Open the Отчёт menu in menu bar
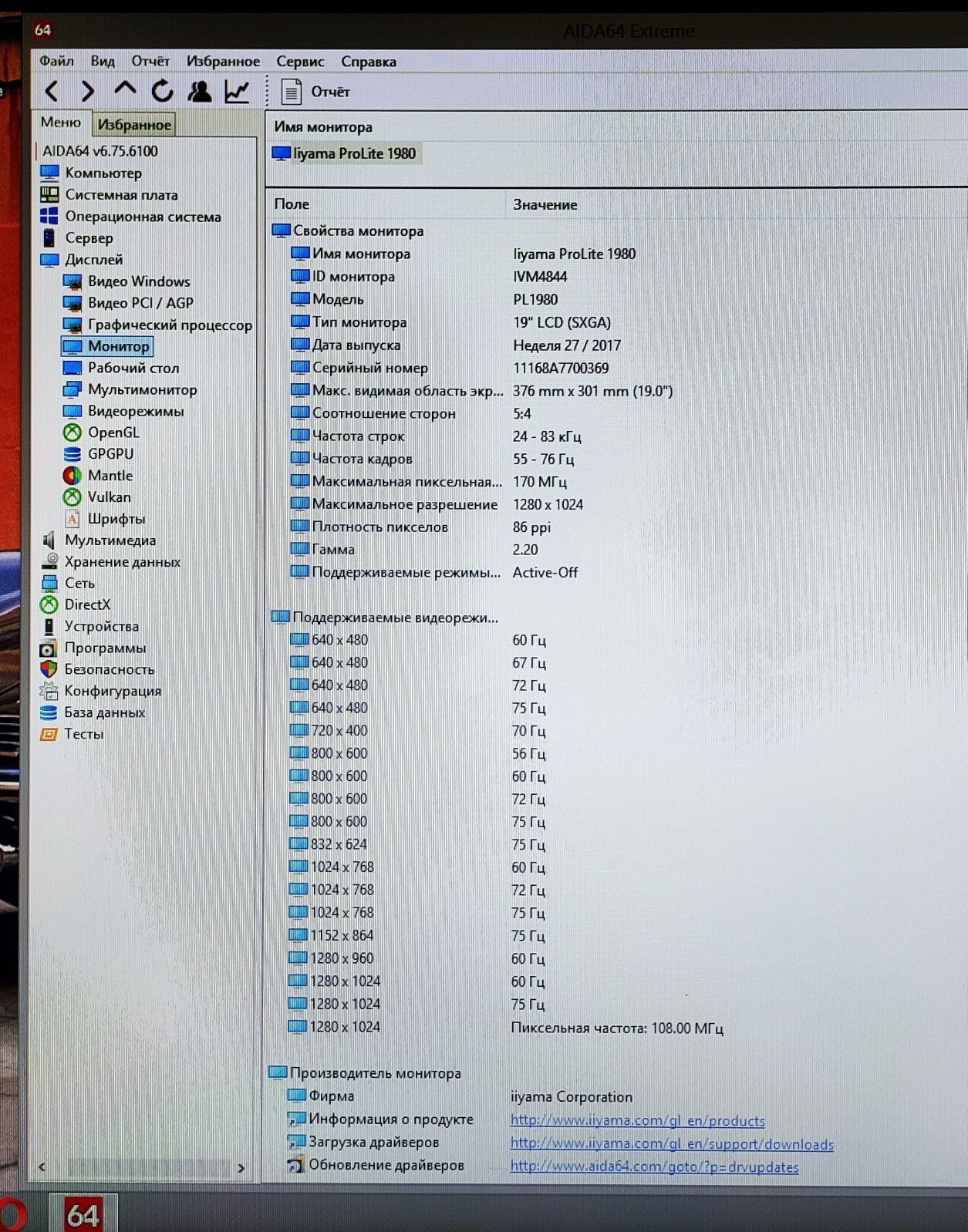This screenshot has width=968, height=1232. click(150, 61)
